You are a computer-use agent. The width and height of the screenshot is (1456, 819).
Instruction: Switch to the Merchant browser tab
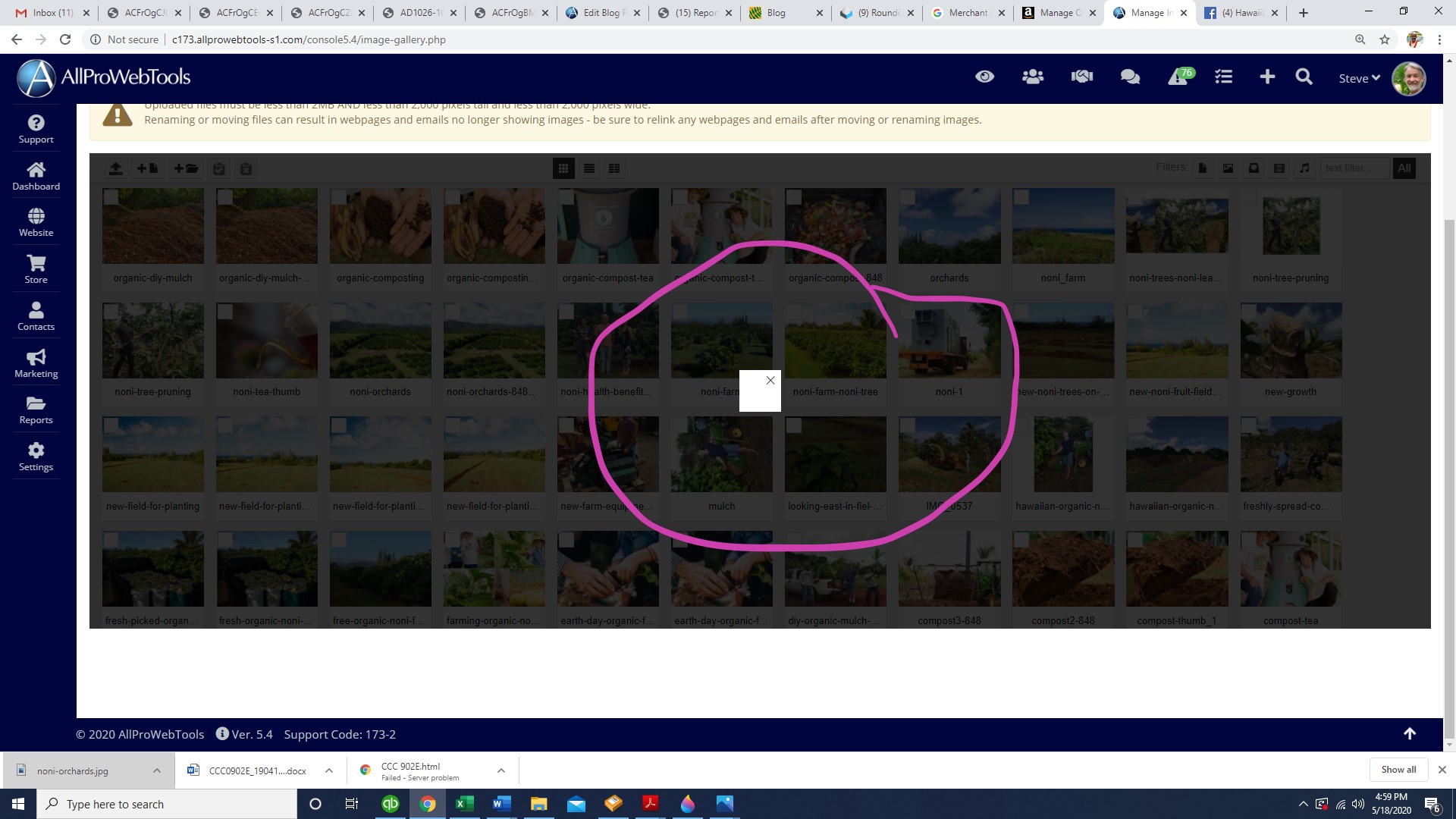(968, 13)
